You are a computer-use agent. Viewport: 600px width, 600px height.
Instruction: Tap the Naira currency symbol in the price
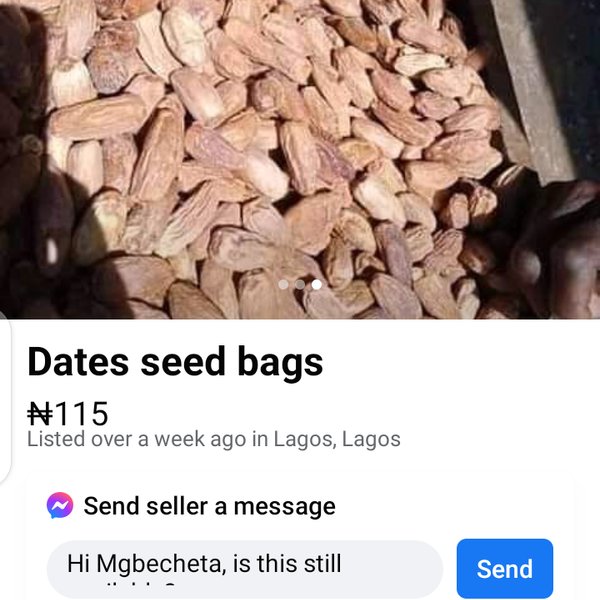(x=40, y=414)
